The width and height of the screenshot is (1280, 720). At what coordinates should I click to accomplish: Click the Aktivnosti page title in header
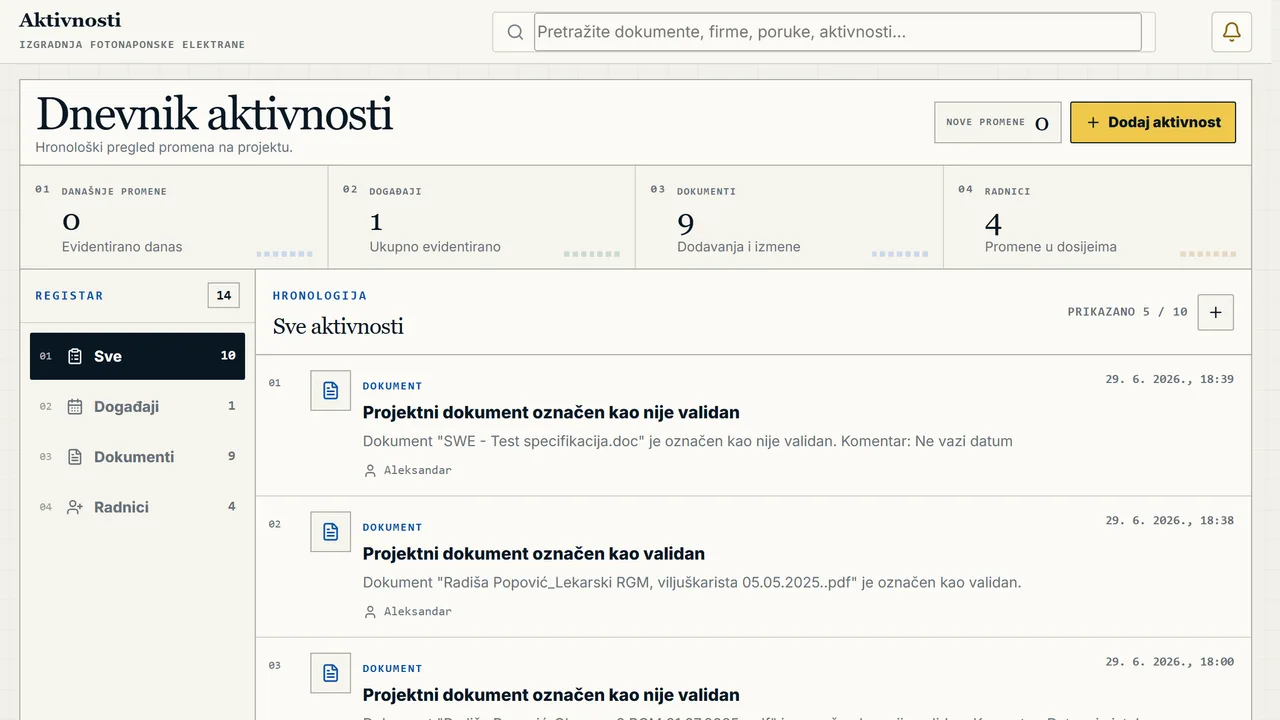tap(70, 20)
